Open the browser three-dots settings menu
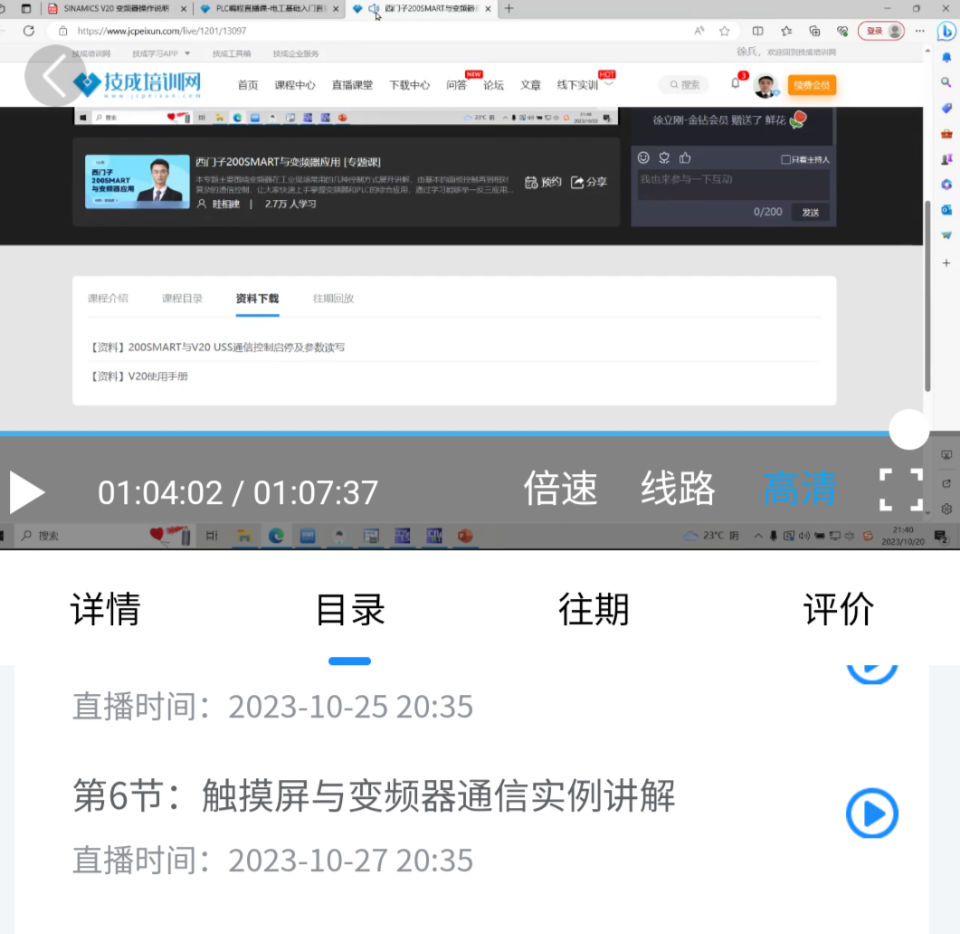The height and width of the screenshot is (934, 960). pos(920,31)
